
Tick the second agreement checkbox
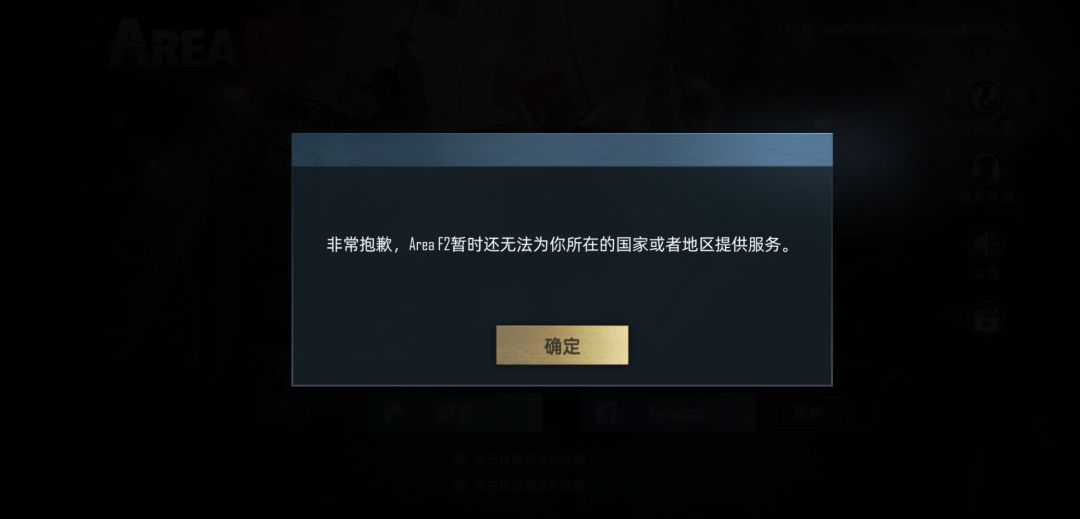(x=461, y=485)
